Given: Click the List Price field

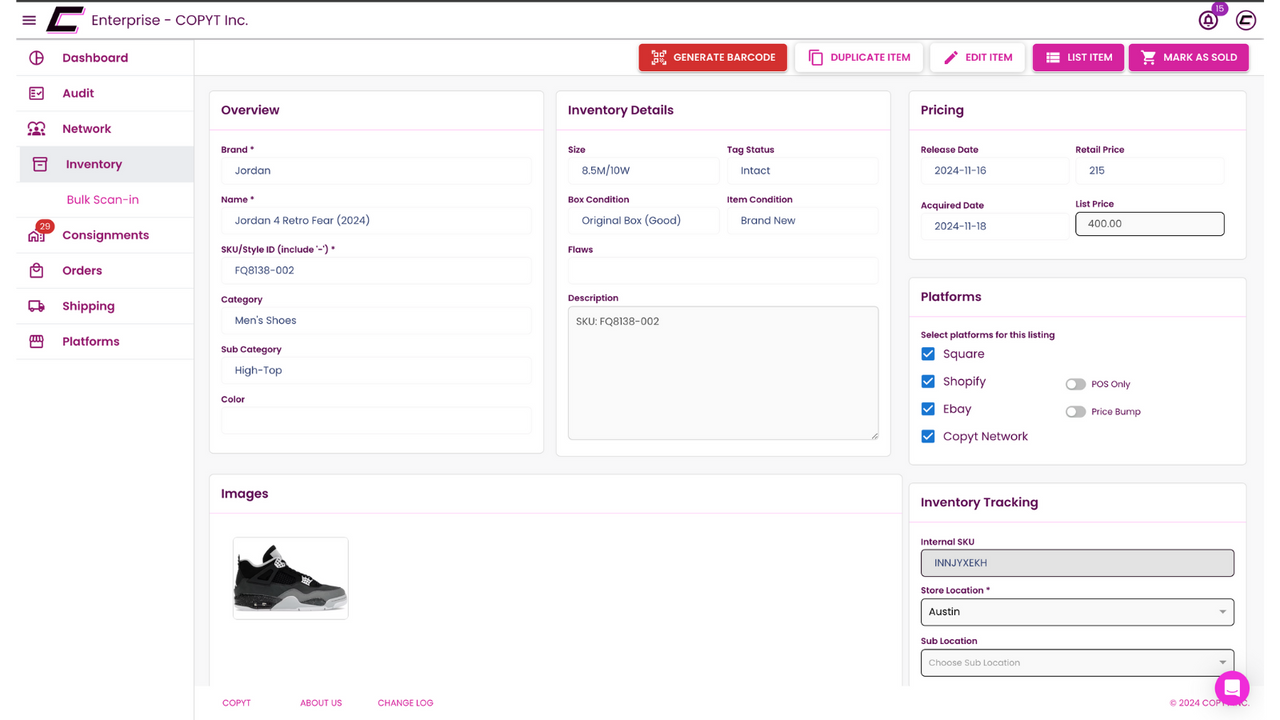Looking at the screenshot, I should 1150,224.
